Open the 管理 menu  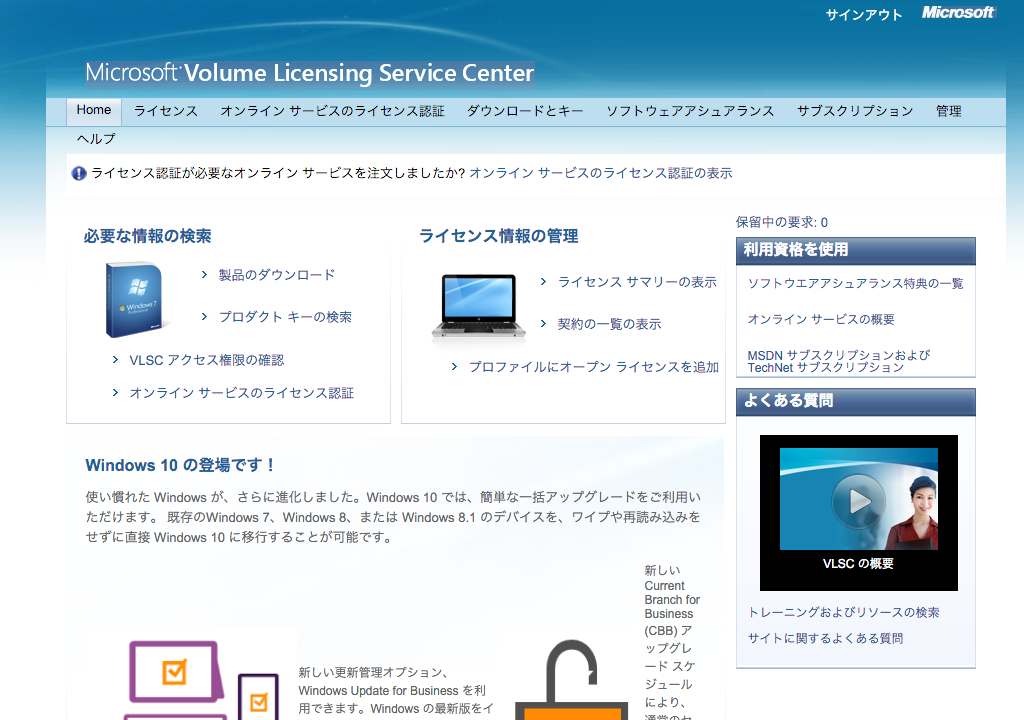tap(948, 111)
